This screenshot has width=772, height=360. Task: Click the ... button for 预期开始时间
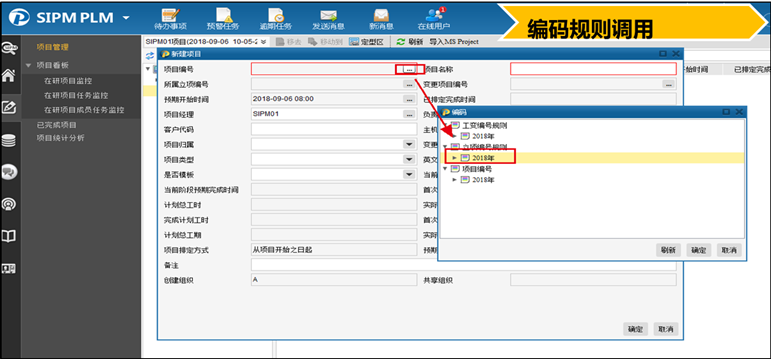point(409,99)
